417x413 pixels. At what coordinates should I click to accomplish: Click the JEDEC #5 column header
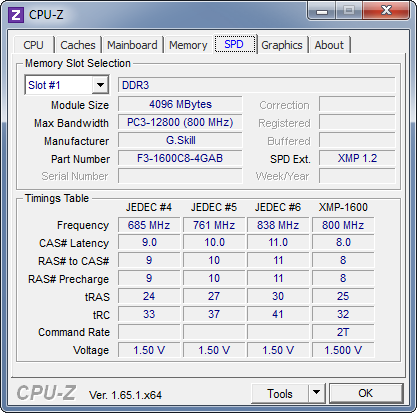(214, 207)
